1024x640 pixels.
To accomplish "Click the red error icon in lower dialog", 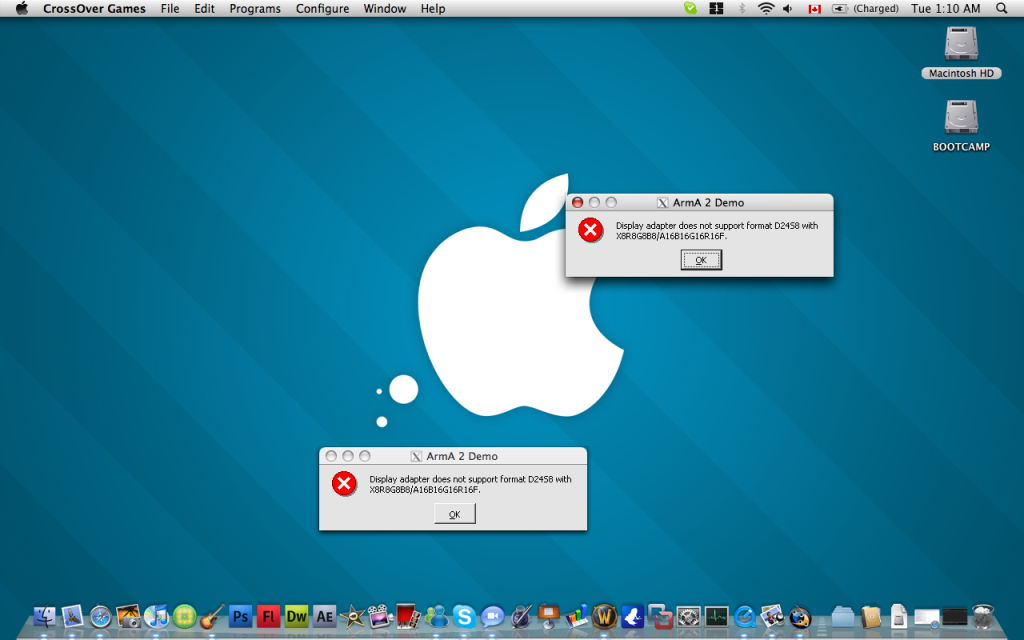I will [x=344, y=484].
